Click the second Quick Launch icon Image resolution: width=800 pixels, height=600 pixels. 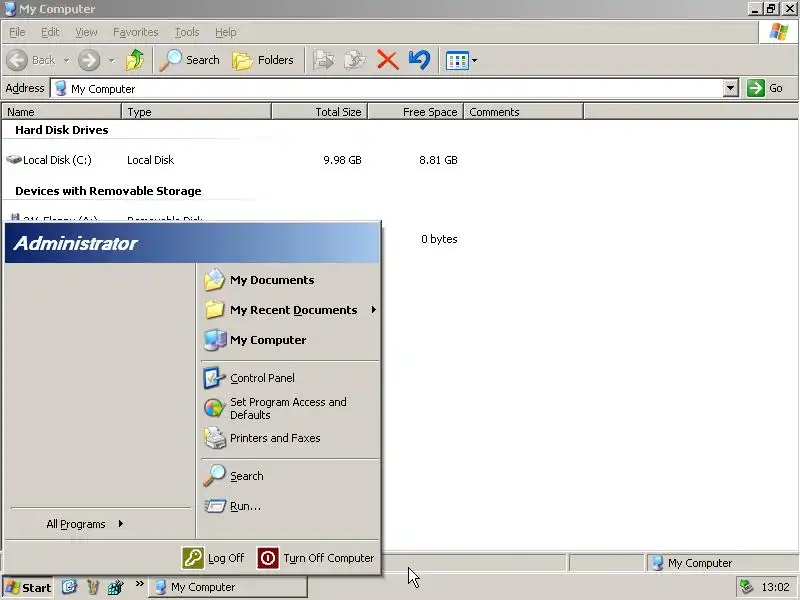point(92,587)
